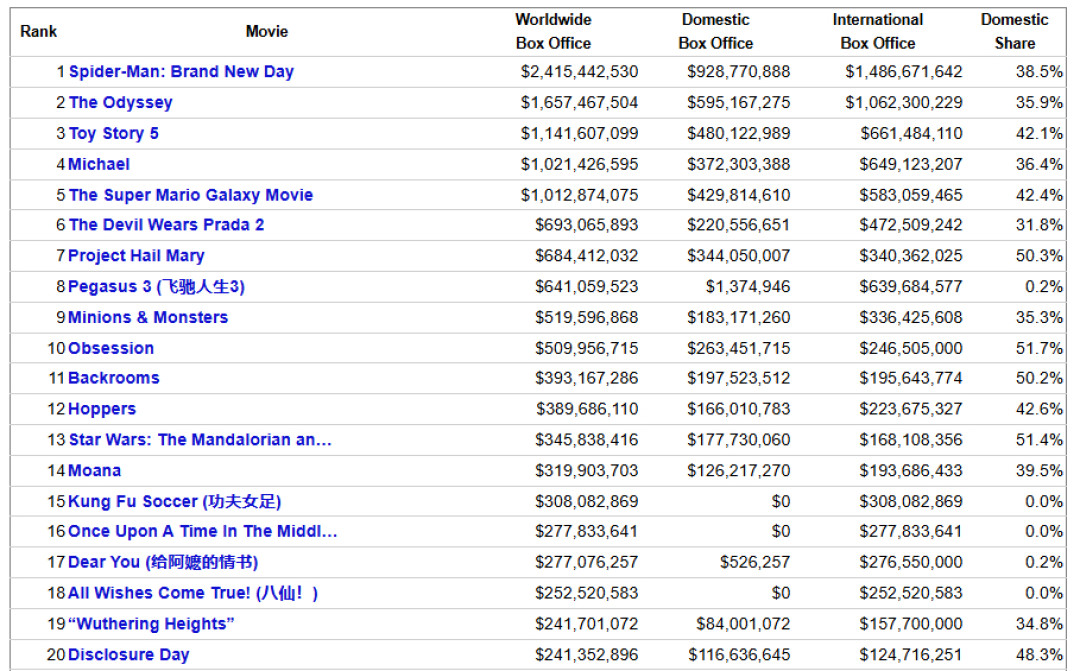Click the 50.3% domestic share cell
1080x671 pixels.
point(1039,256)
